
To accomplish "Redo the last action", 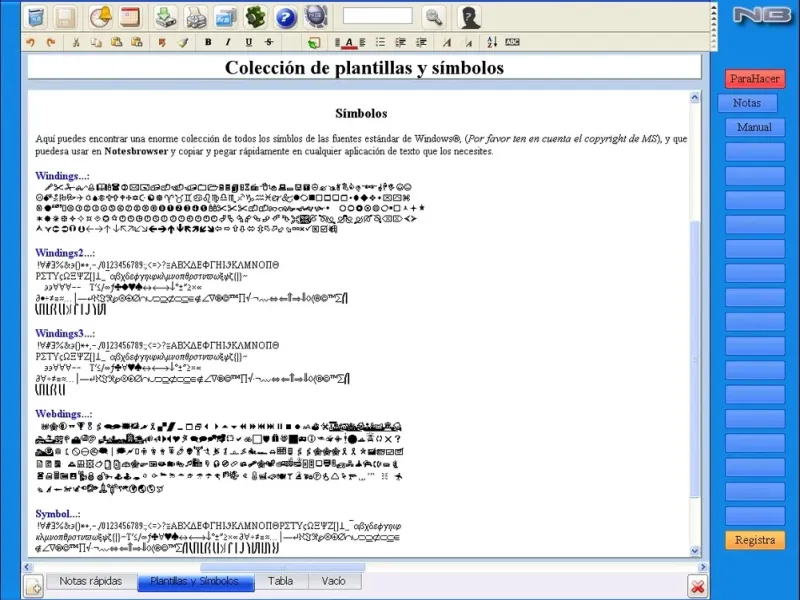I will [51, 42].
